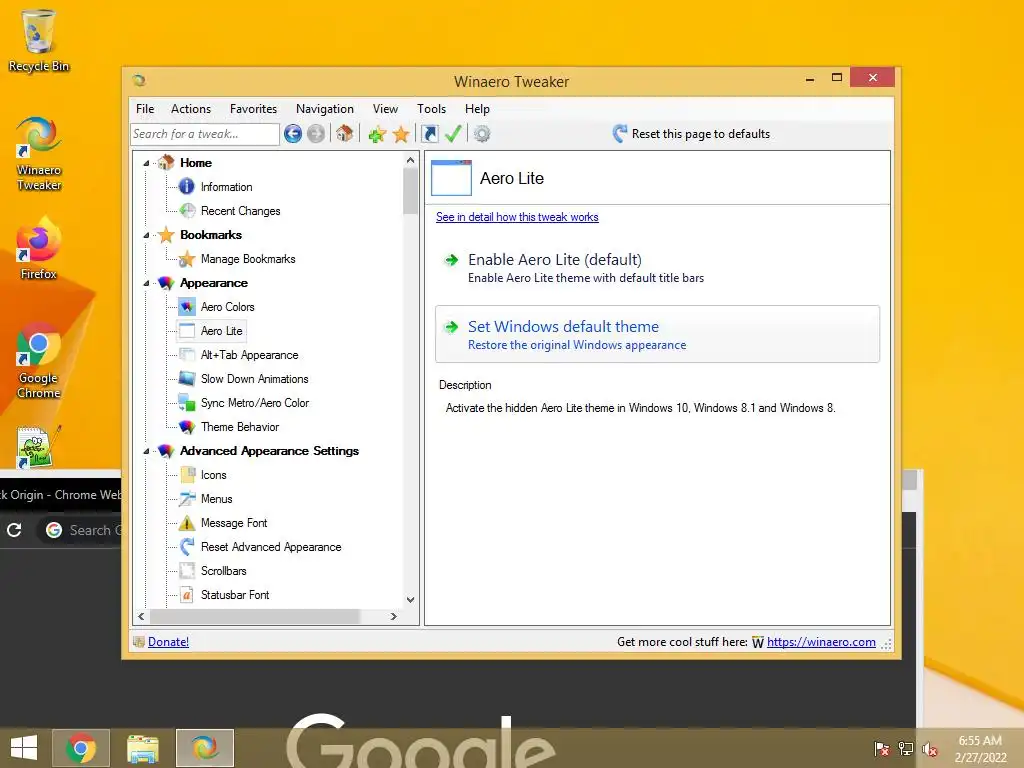Viewport: 1024px width, 768px height.
Task: Select Manage Bookmarks in the tree
Action: (248, 259)
